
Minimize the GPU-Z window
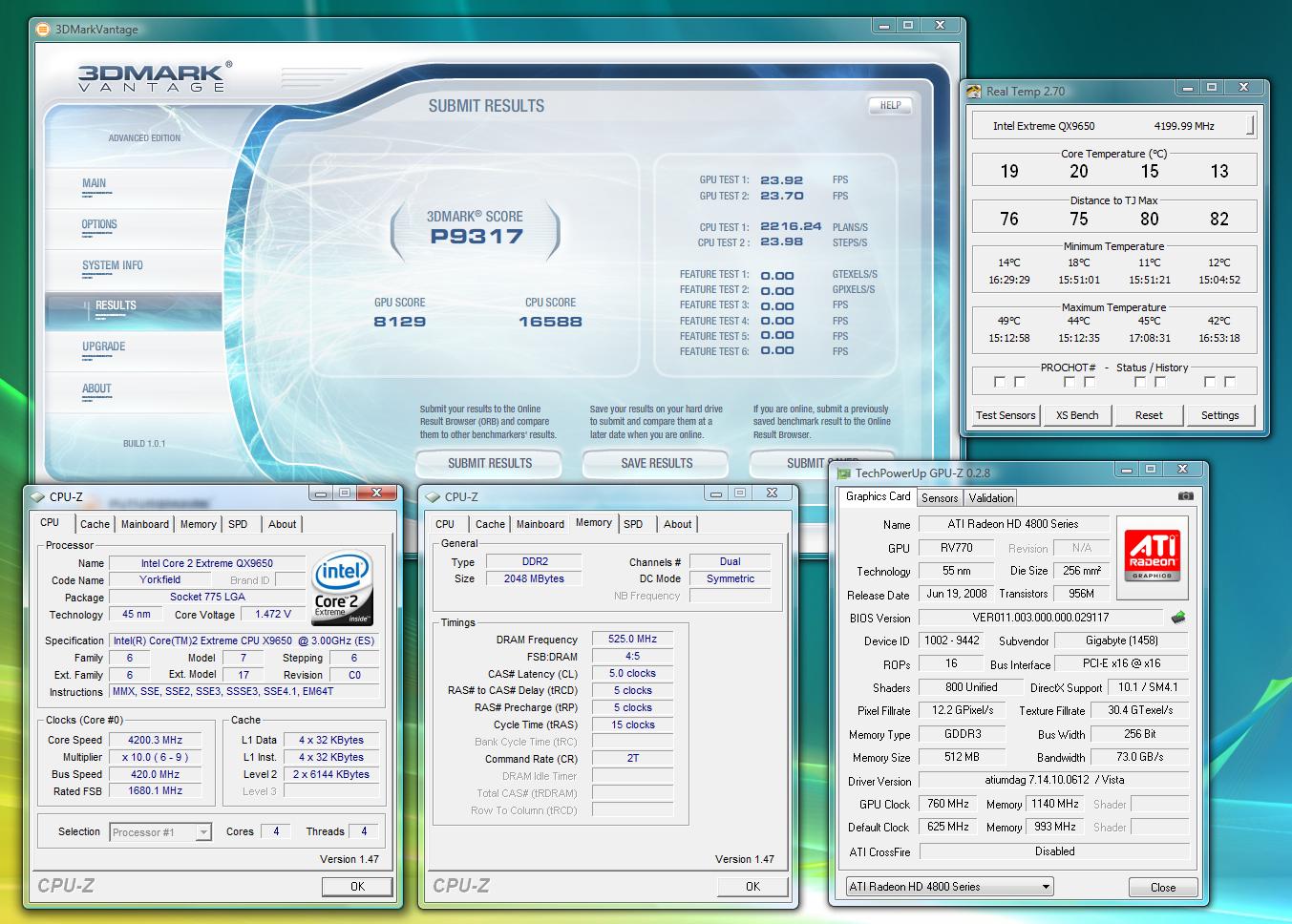1127,469
